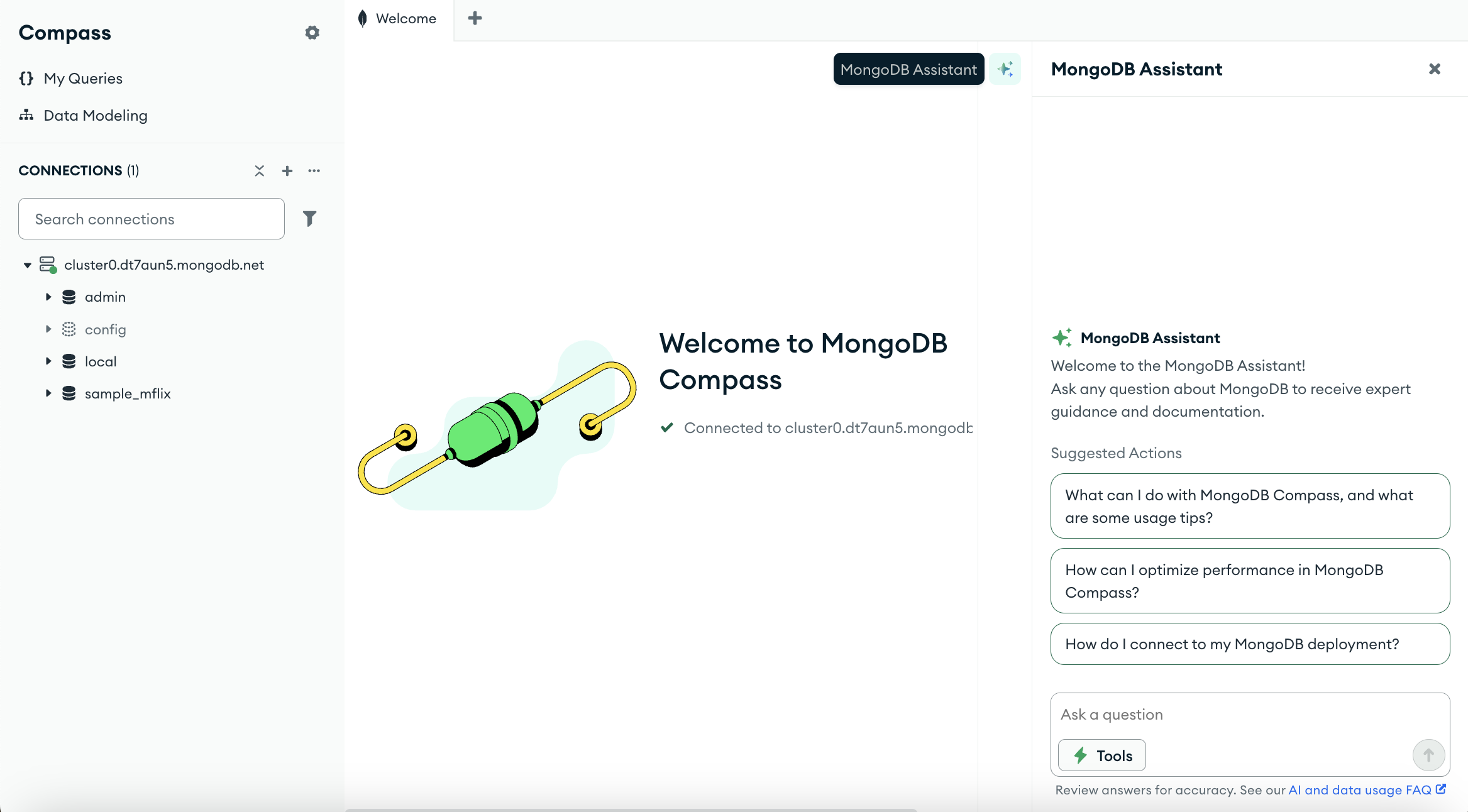The width and height of the screenshot is (1468, 812).
Task: Open Compass settings gear icon
Action: [x=312, y=33]
